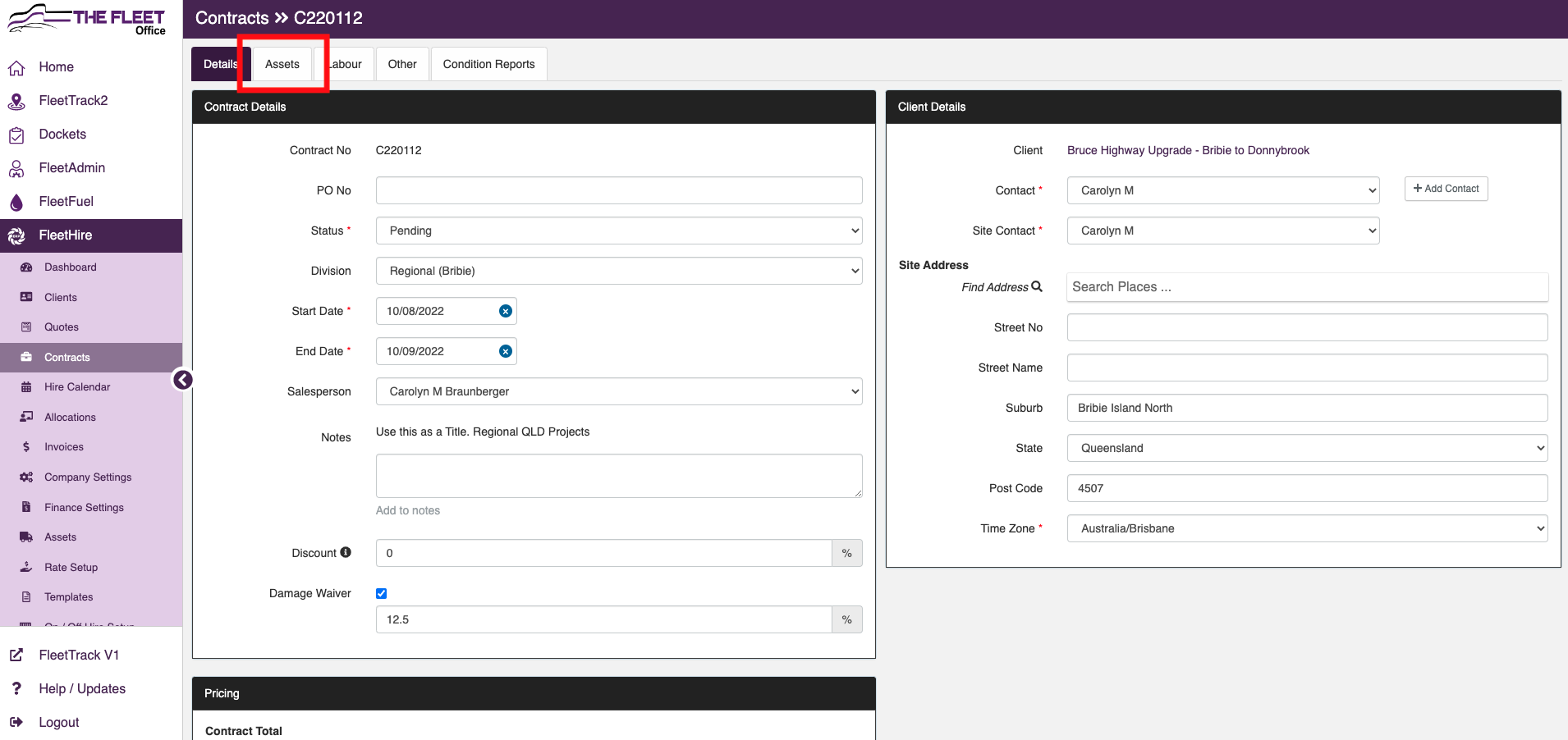1568x740 pixels.
Task: Open Hire Calendar in the sidebar
Action: click(77, 387)
